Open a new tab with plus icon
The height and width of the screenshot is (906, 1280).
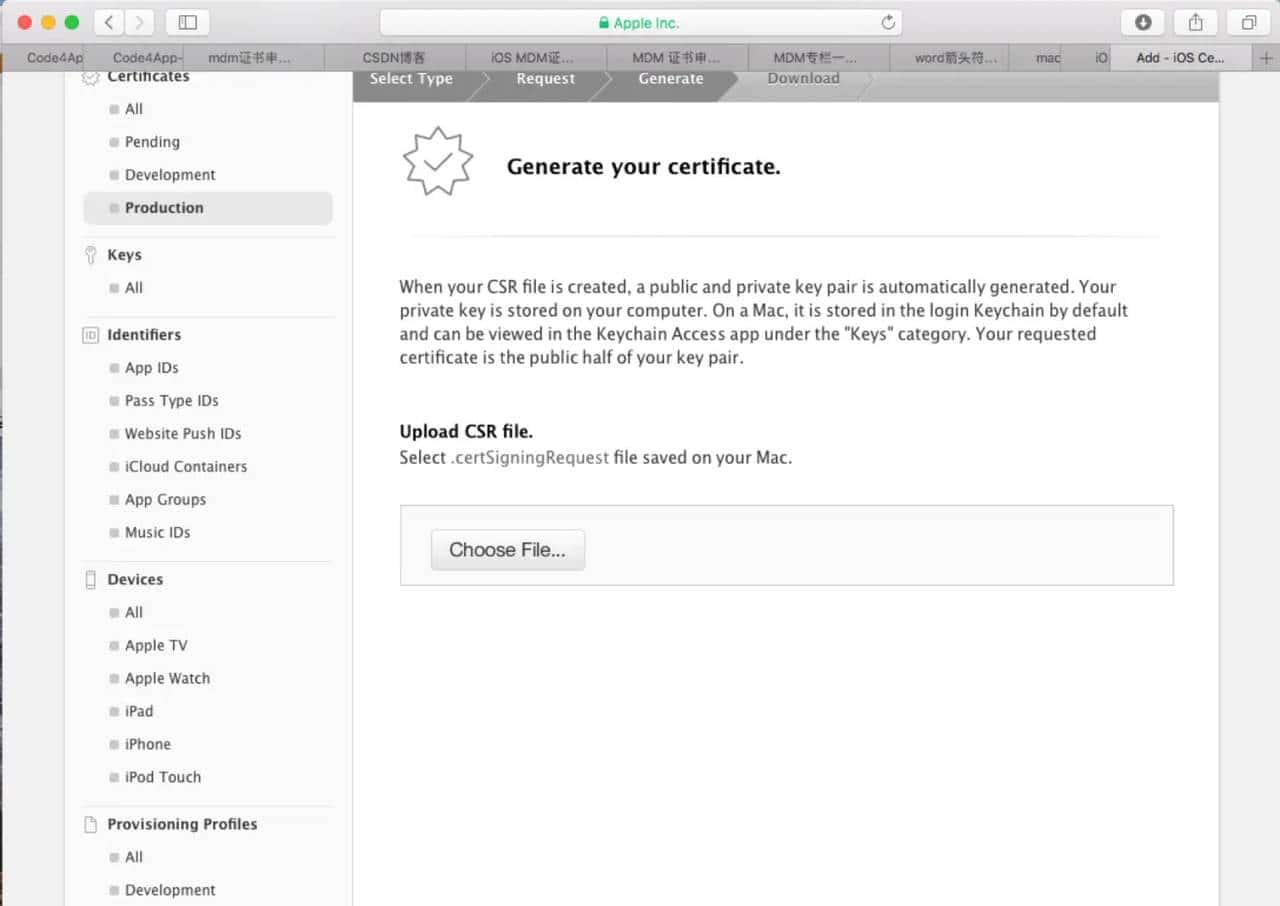point(1267,58)
